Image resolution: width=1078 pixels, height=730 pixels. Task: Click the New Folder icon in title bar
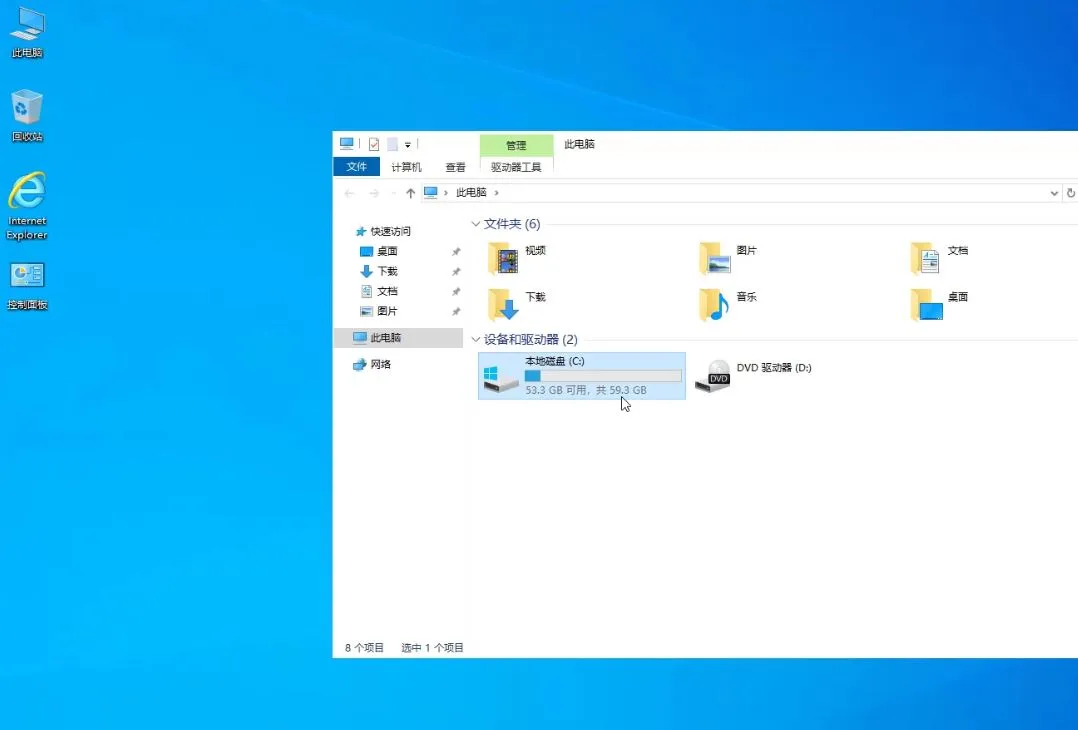pos(393,144)
